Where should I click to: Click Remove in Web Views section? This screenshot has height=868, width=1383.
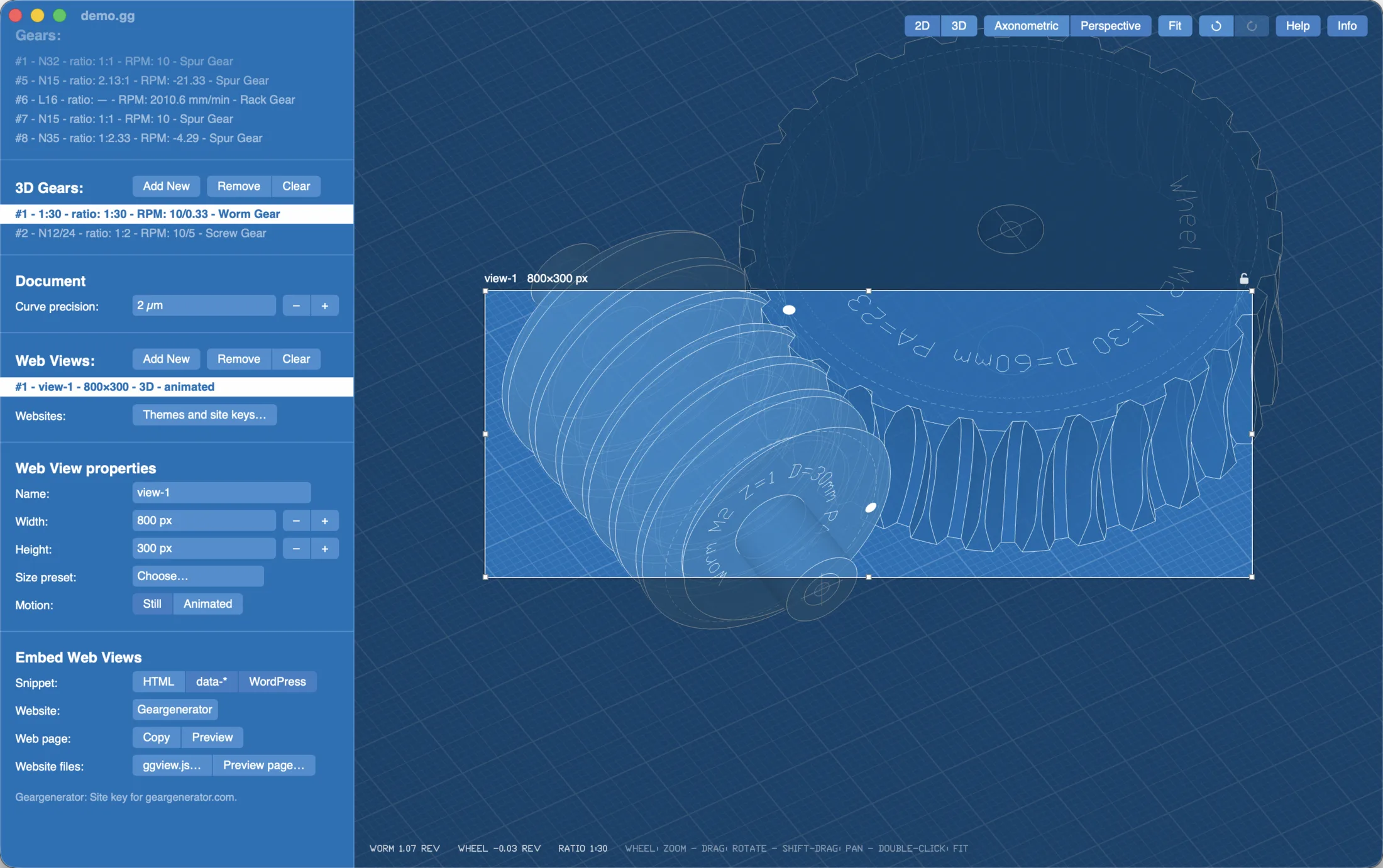[x=239, y=359]
